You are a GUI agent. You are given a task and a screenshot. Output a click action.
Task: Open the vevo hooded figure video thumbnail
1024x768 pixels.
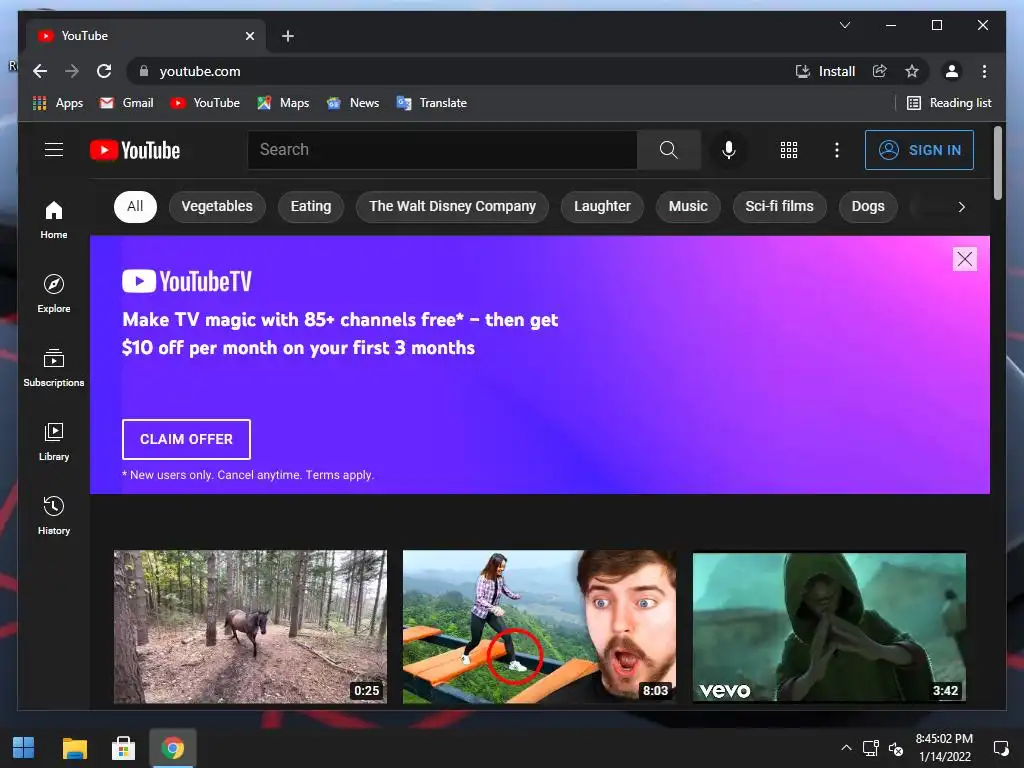tap(829, 628)
